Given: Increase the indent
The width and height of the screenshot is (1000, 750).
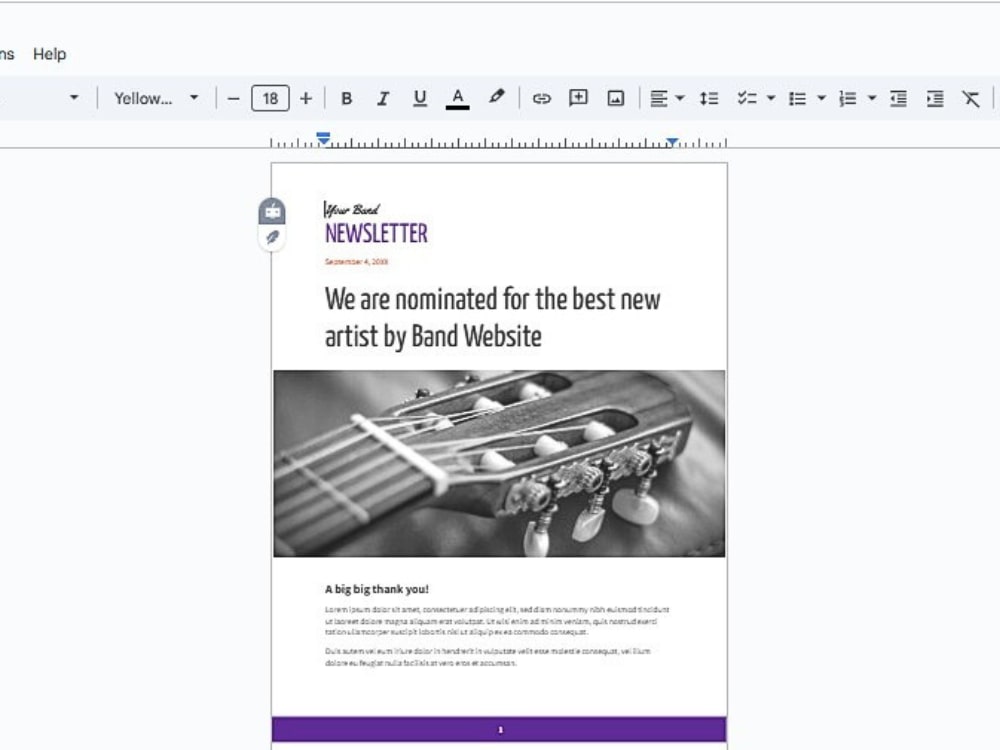Looking at the screenshot, I should pyautogui.click(x=935, y=99).
